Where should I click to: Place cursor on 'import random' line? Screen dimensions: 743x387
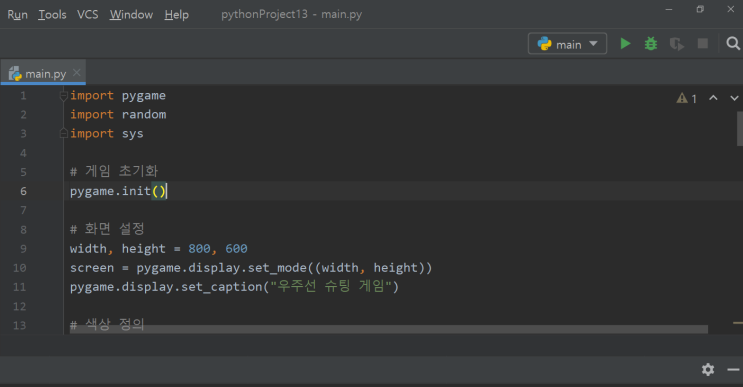click(118, 115)
